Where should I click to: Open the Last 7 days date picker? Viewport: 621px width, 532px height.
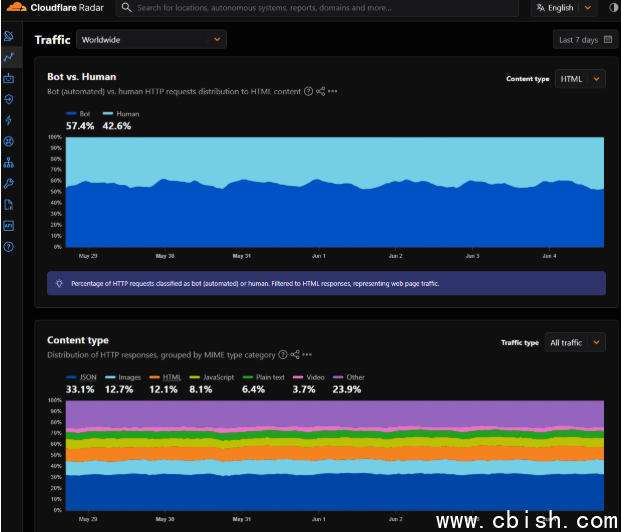coord(585,39)
